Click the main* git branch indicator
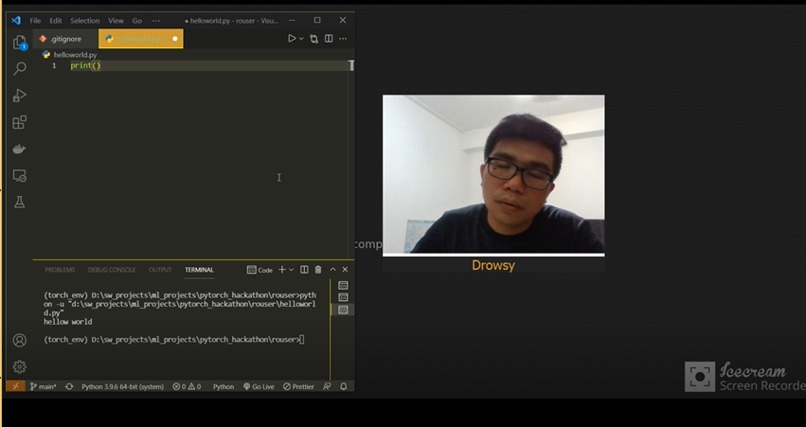 (43, 386)
